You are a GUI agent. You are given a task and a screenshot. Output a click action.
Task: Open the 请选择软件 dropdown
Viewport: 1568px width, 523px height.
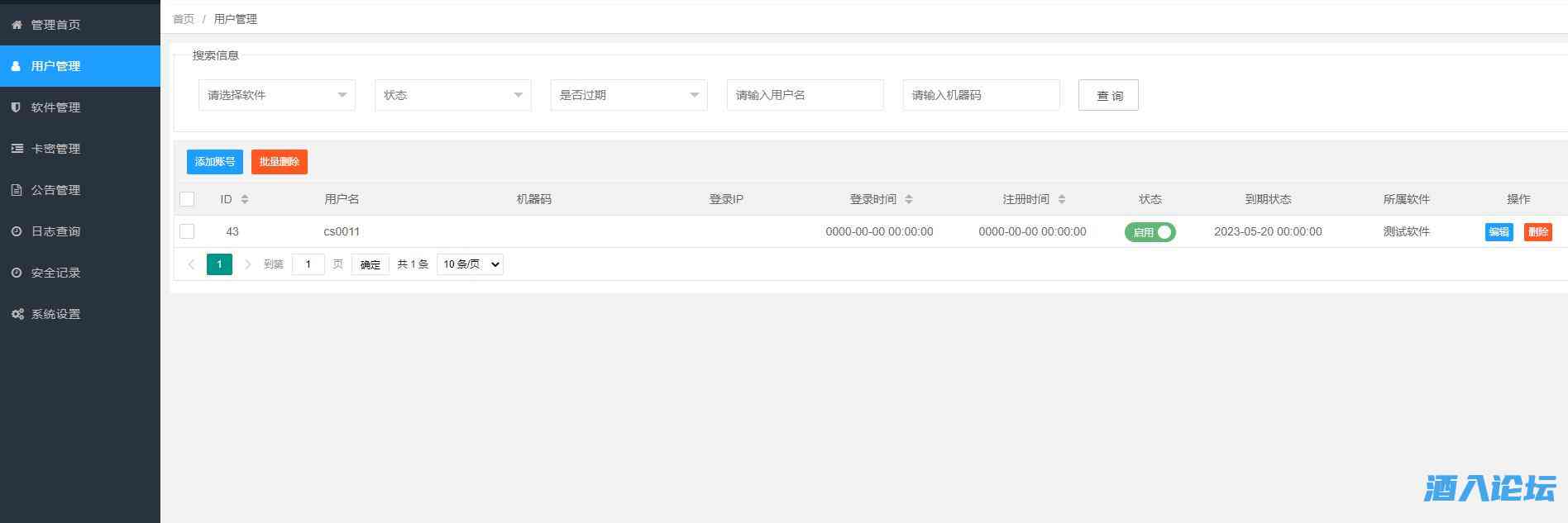(x=276, y=95)
